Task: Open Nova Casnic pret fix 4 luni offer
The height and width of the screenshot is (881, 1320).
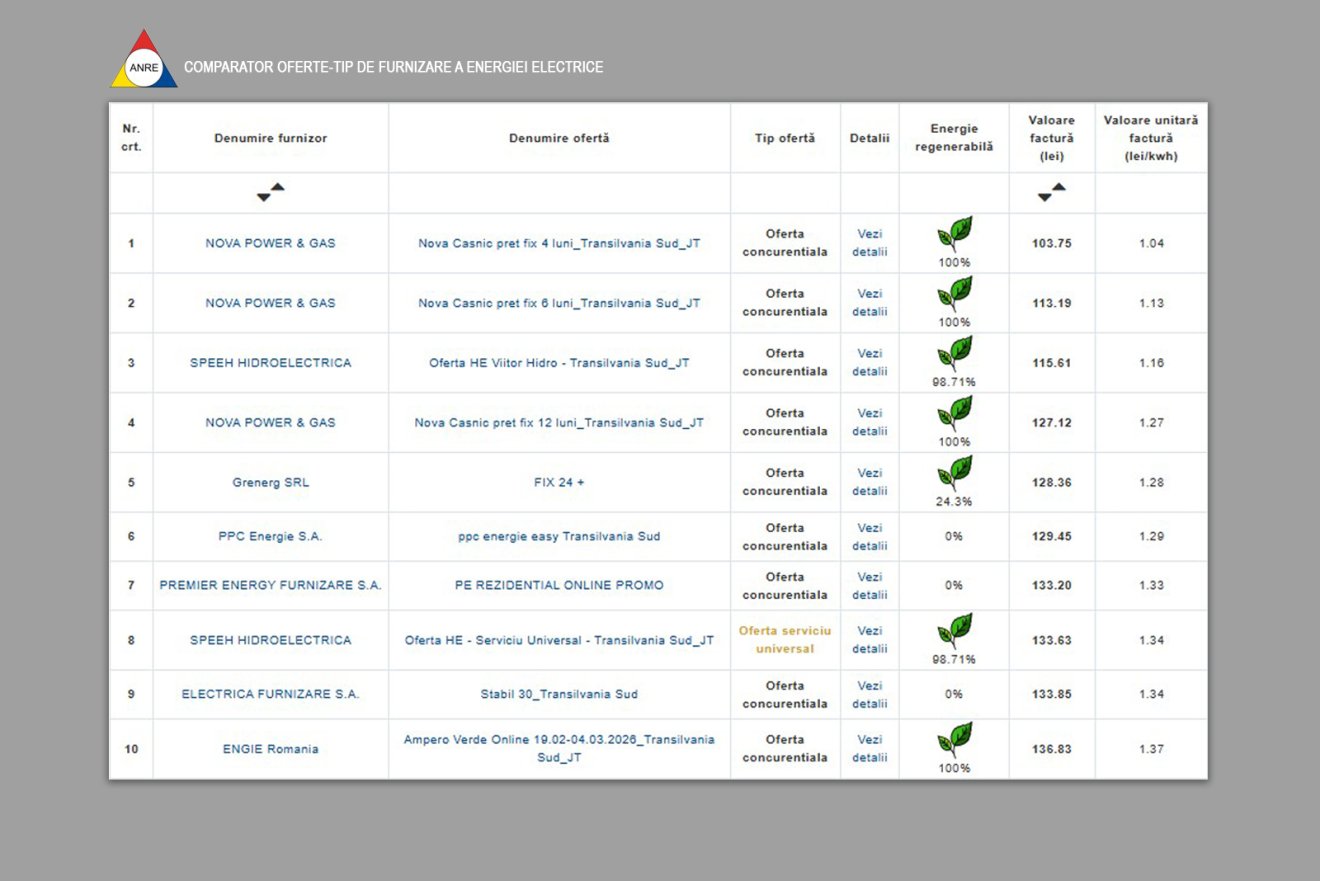Action: (559, 243)
